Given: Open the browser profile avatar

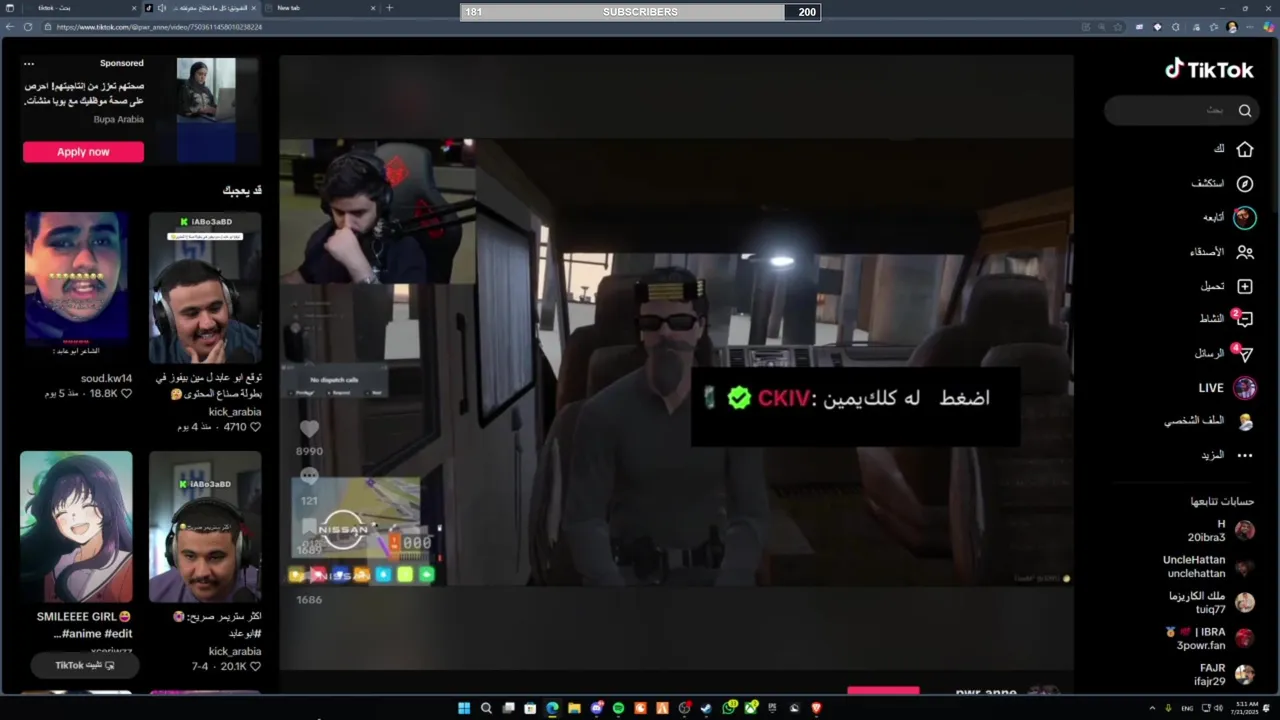Looking at the screenshot, I should 1232,27.
